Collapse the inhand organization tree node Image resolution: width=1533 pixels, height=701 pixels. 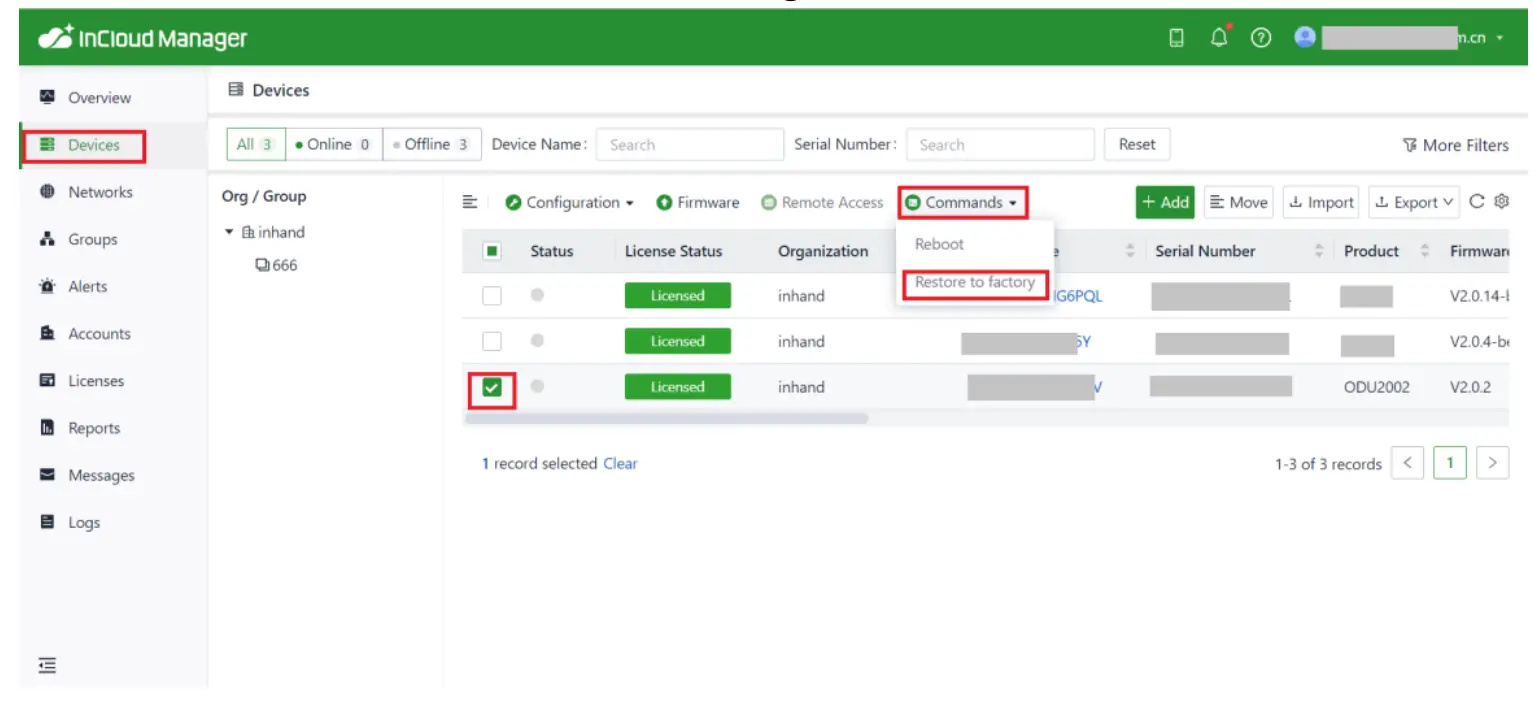point(229,232)
